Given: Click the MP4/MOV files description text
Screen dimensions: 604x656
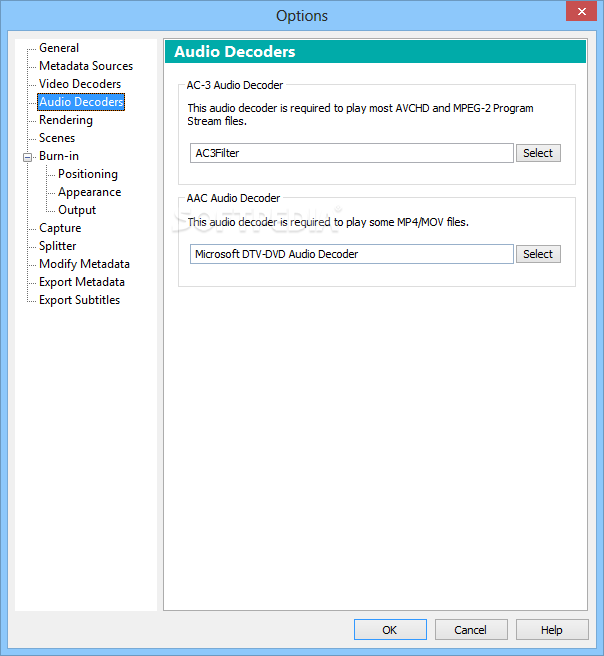Looking at the screenshot, I should 328,222.
